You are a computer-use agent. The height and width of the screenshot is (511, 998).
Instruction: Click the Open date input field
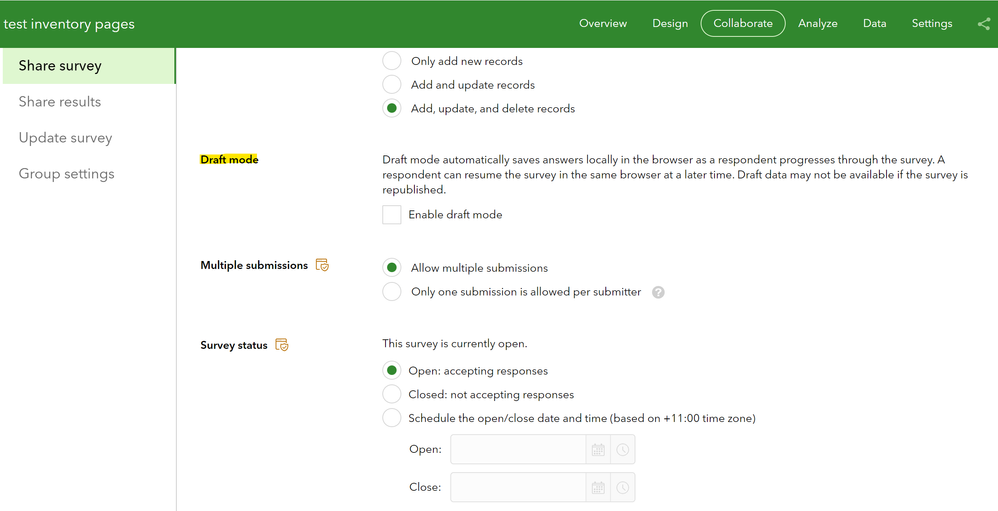coord(517,450)
